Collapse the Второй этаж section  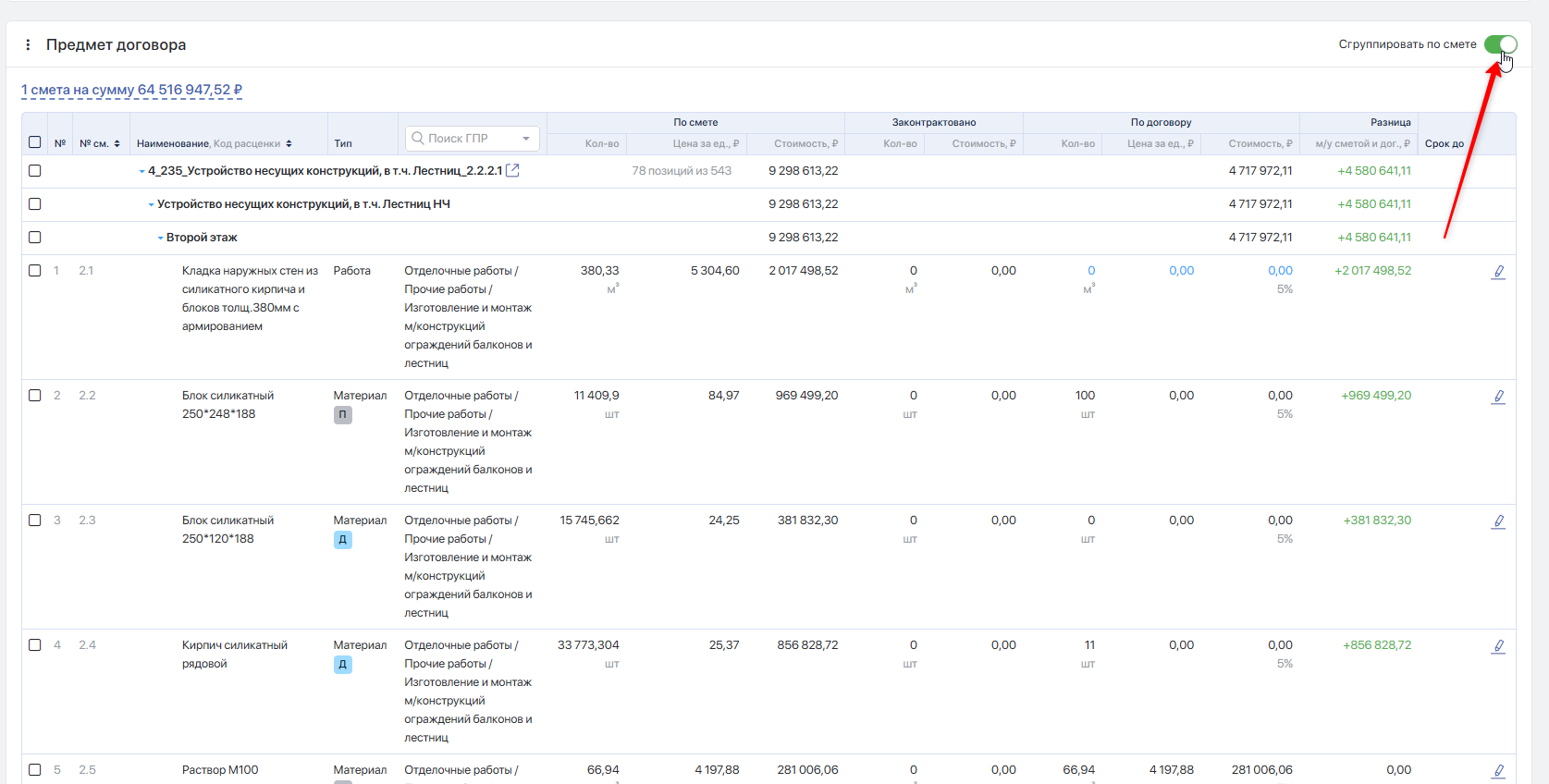click(160, 238)
